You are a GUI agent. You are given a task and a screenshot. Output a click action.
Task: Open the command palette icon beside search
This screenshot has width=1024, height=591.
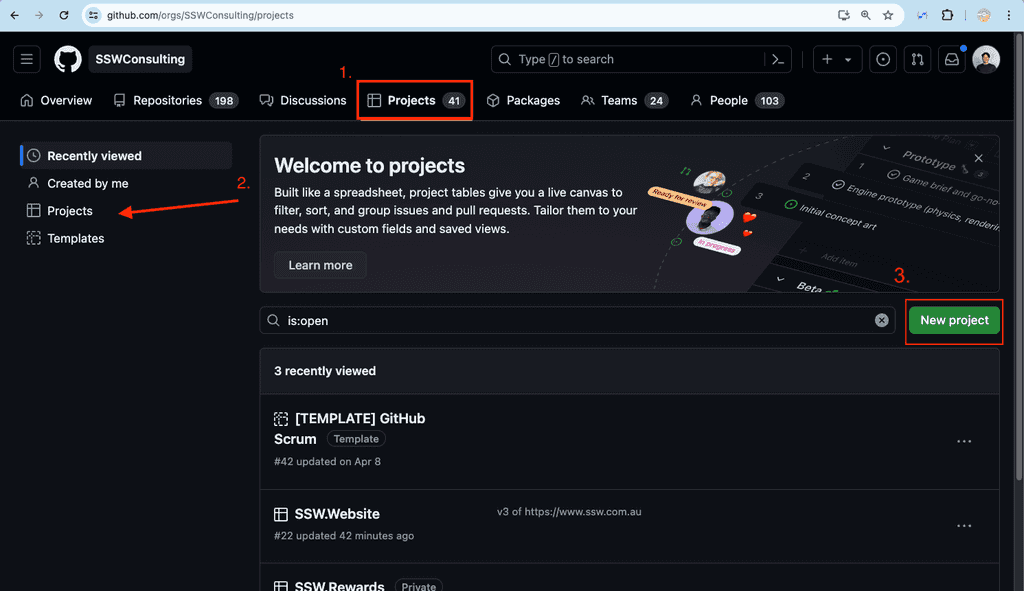pos(778,59)
